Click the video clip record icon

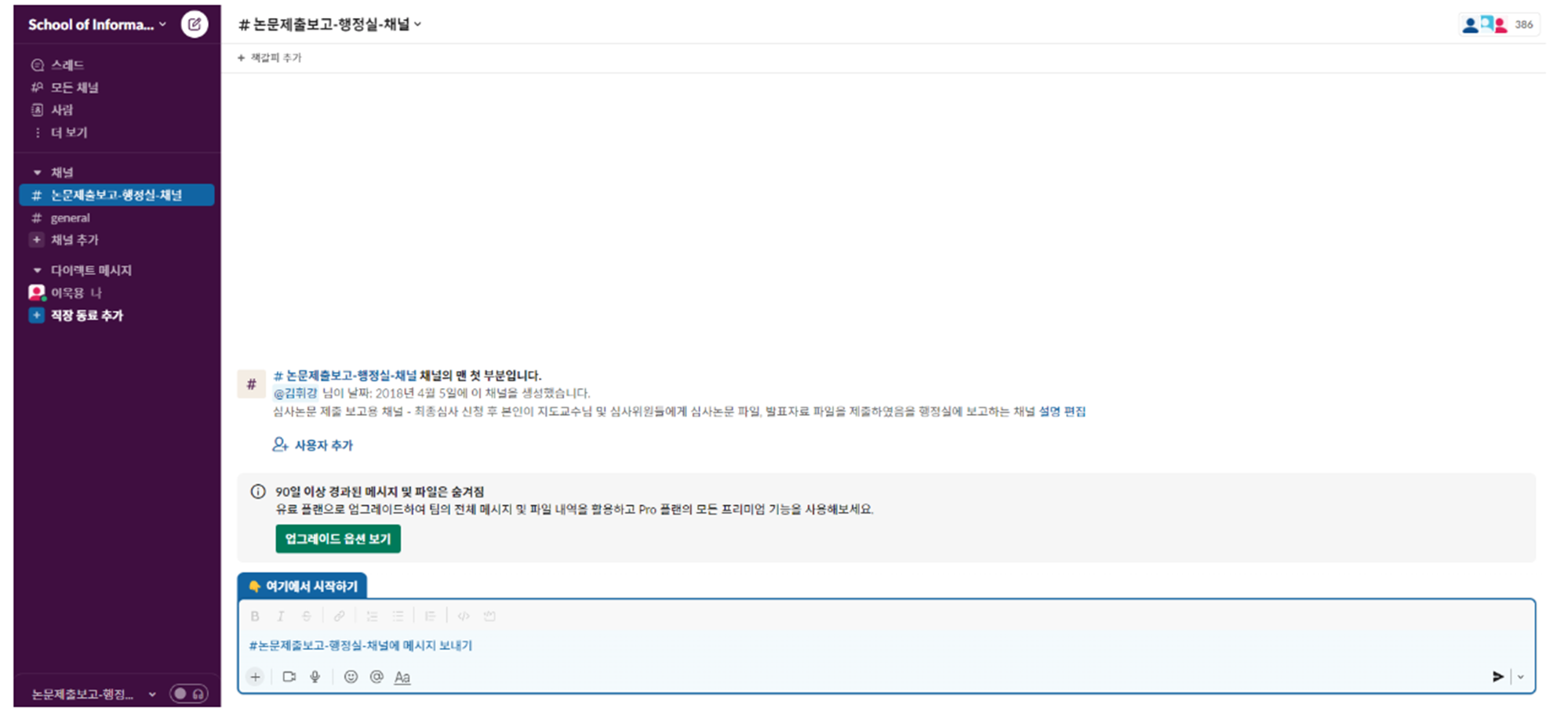[289, 677]
